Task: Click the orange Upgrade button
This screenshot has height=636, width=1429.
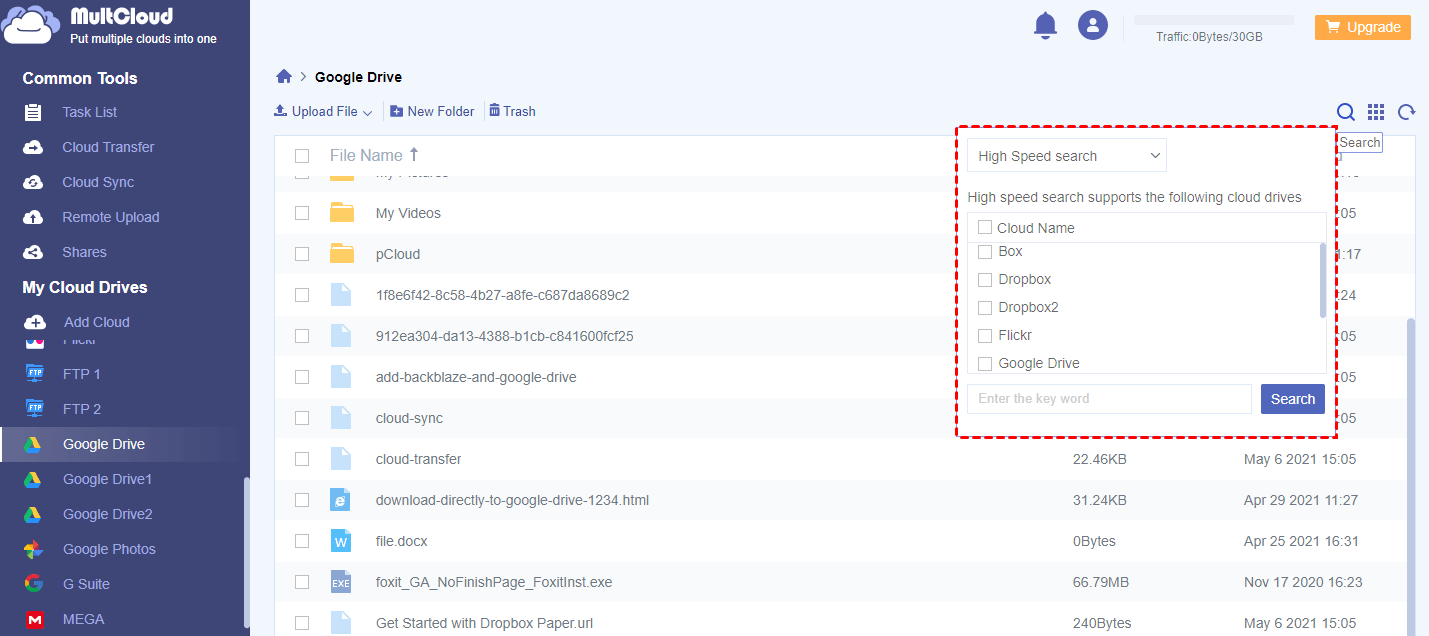Action: [1362, 27]
